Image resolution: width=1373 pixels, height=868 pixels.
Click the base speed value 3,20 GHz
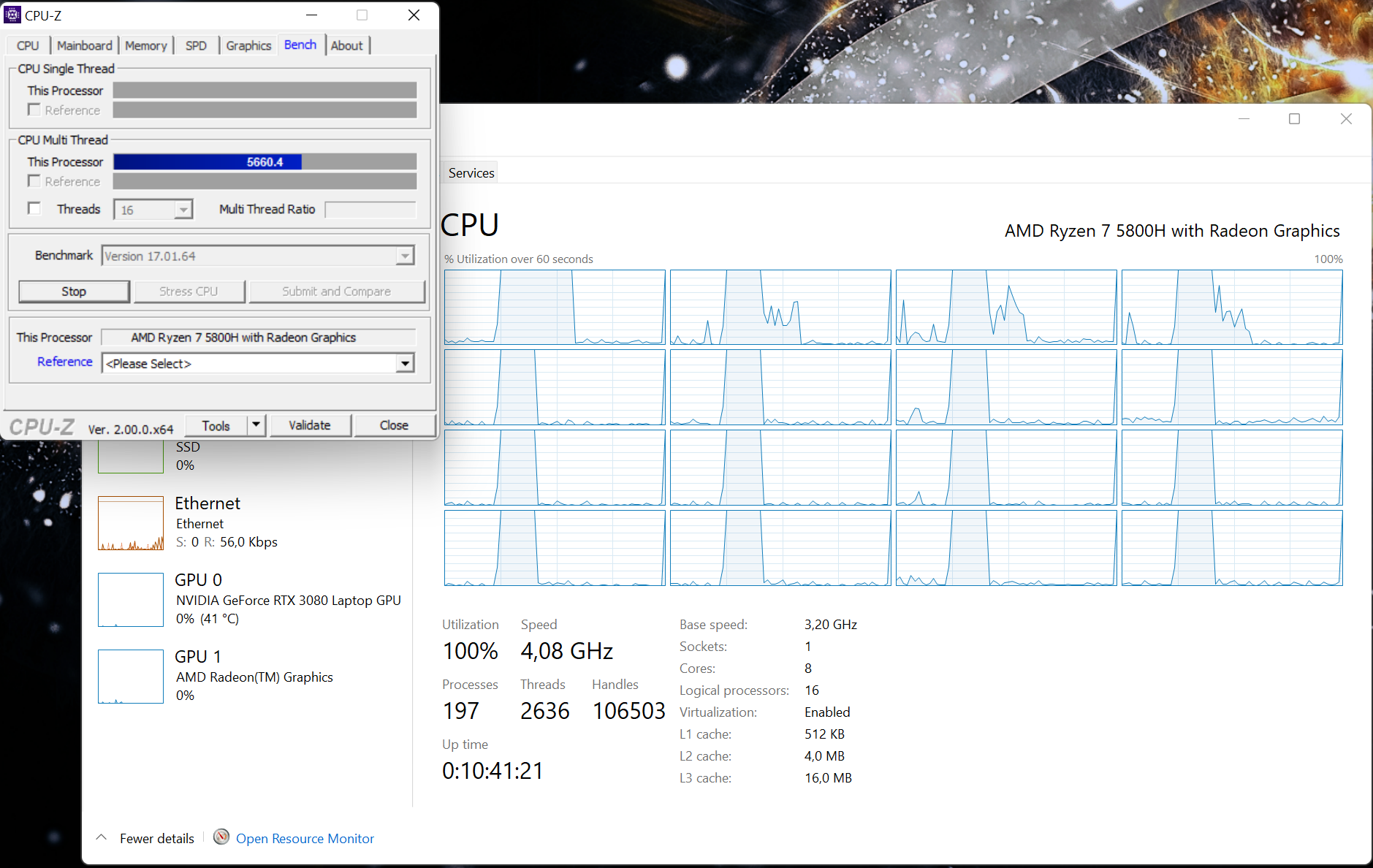pos(831,625)
